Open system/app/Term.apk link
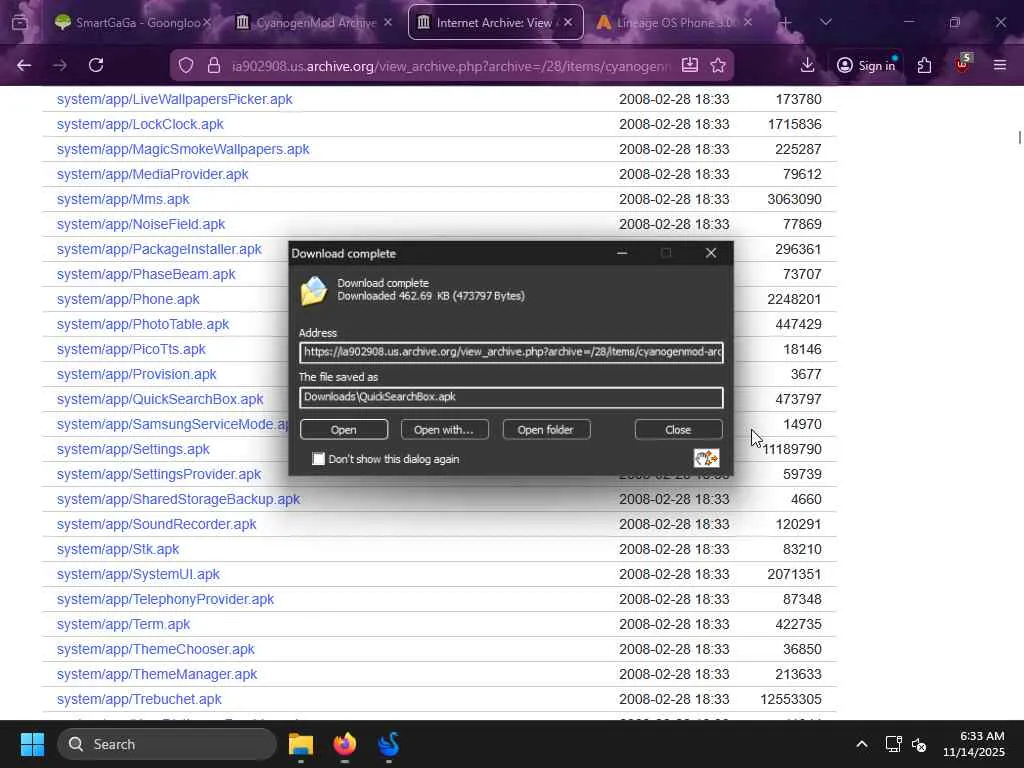1024x768 pixels. coord(123,624)
